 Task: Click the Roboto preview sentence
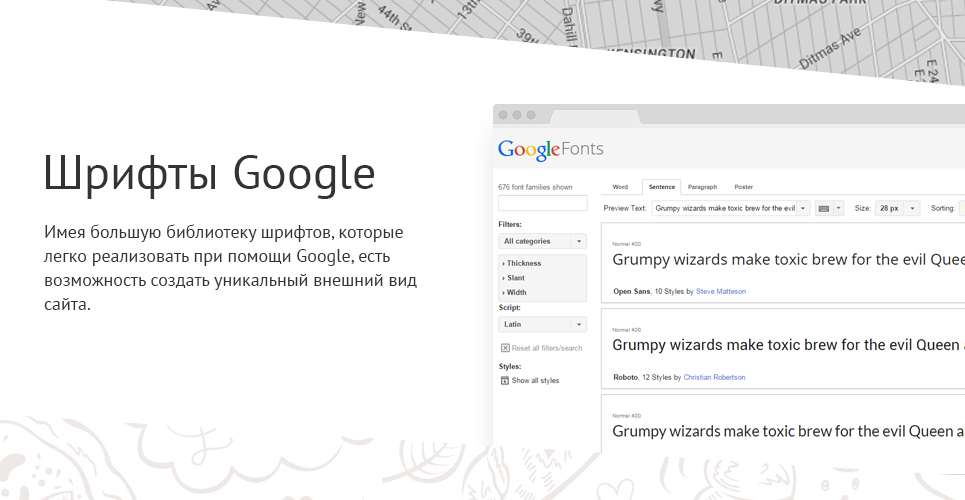(788, 345)
